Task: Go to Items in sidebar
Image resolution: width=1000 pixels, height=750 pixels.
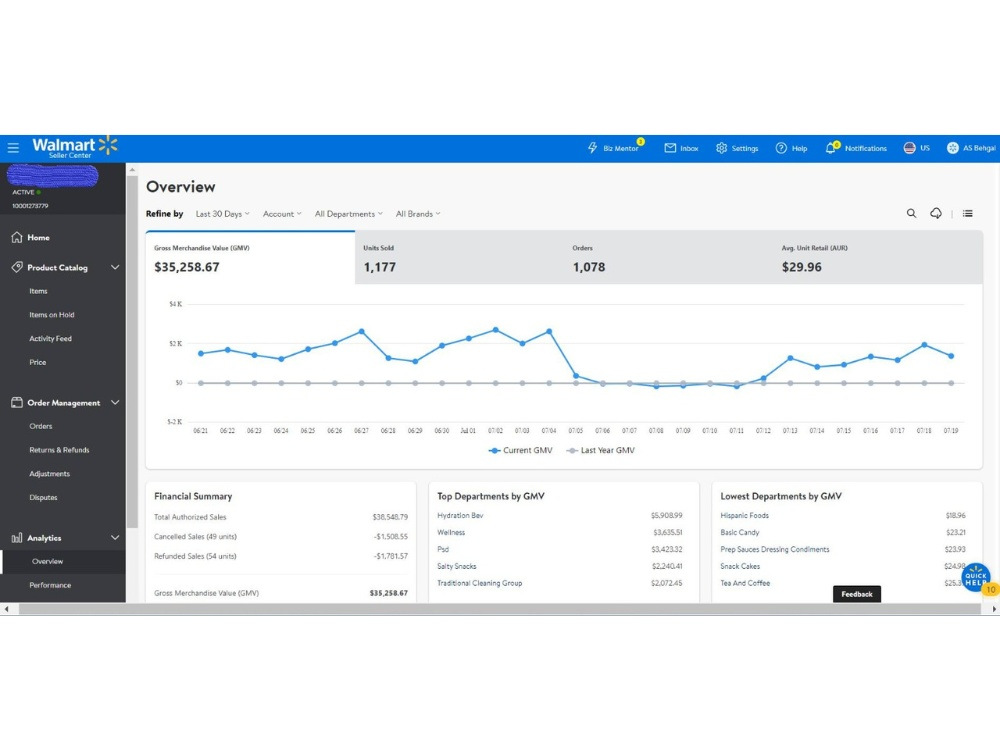Action: (x=38, y=291)
